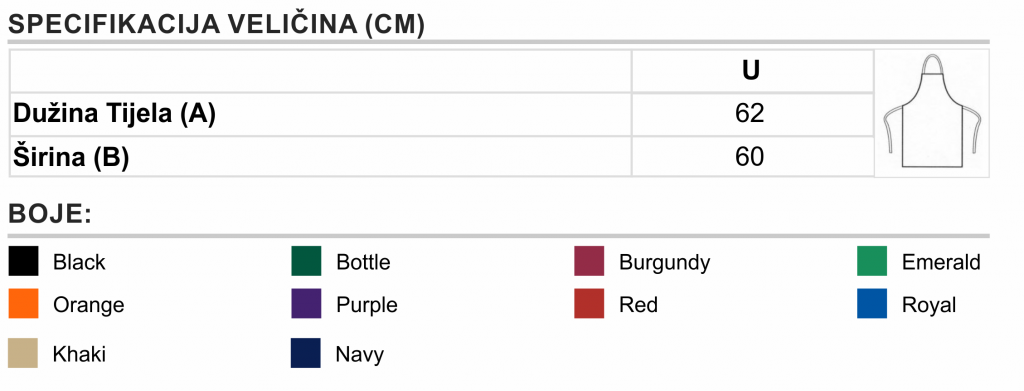Select the Širina (B) row label
This screenshot has height=391, width=1024.
71,157
